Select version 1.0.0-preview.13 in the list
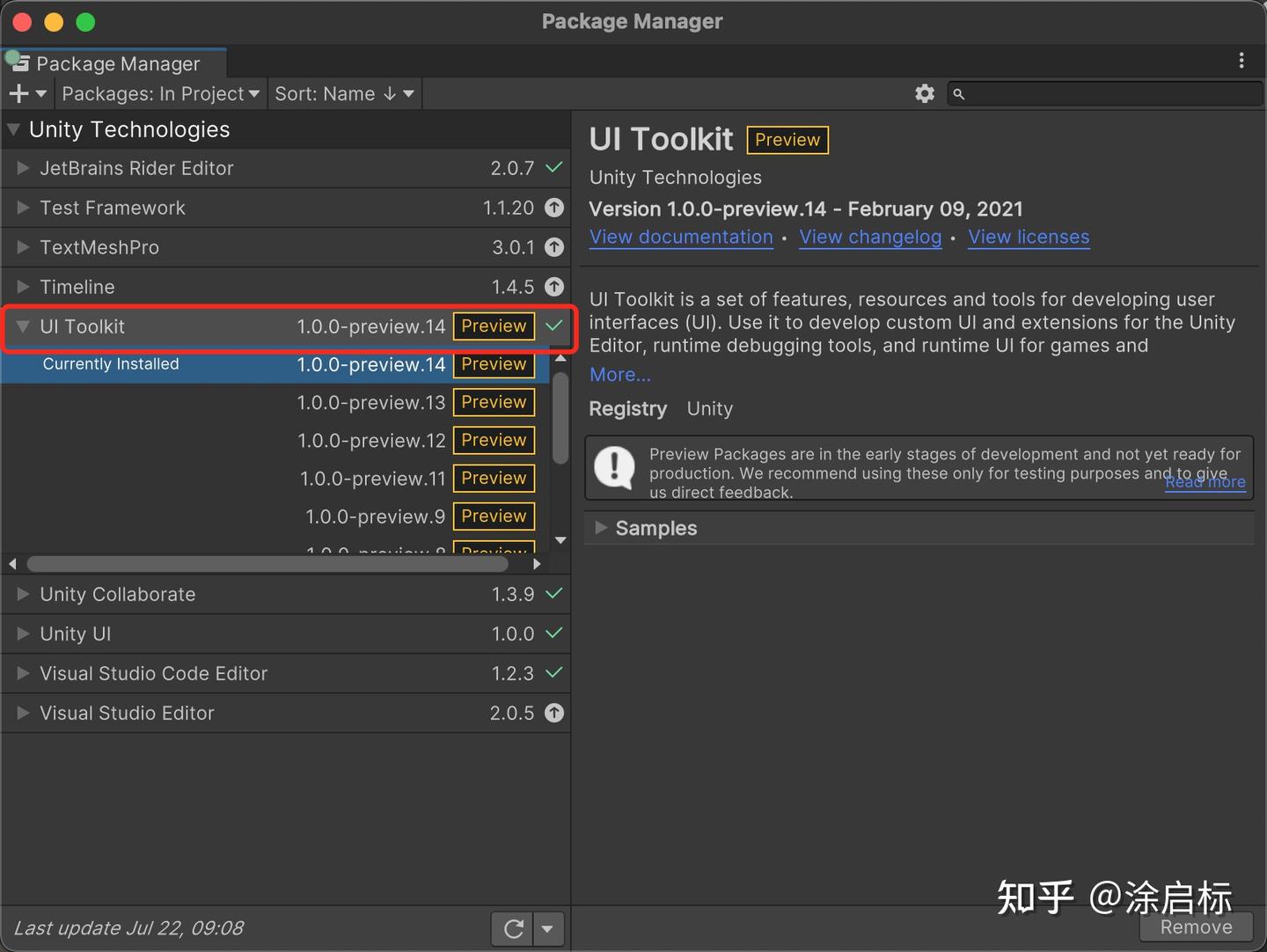Image resolution: width=1267 pixels, height=952 pixels. tap(370, 402)
